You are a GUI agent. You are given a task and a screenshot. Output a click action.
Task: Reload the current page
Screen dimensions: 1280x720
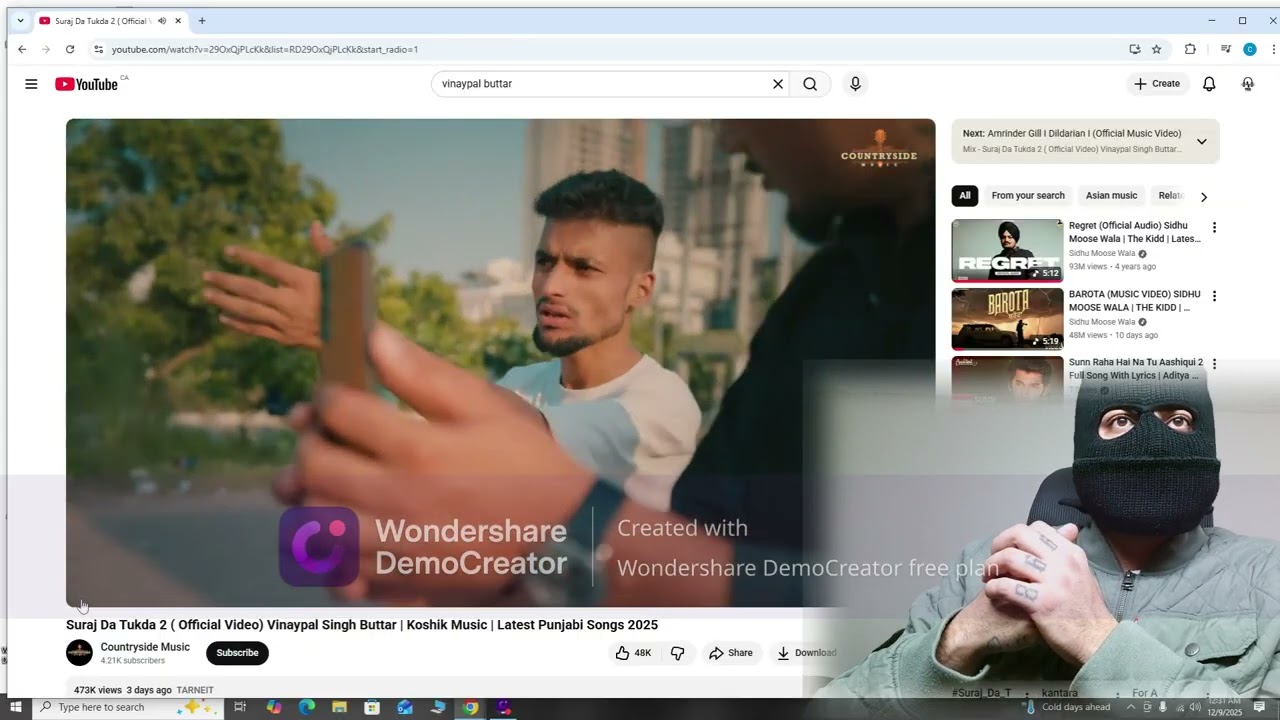coord(70,49)
